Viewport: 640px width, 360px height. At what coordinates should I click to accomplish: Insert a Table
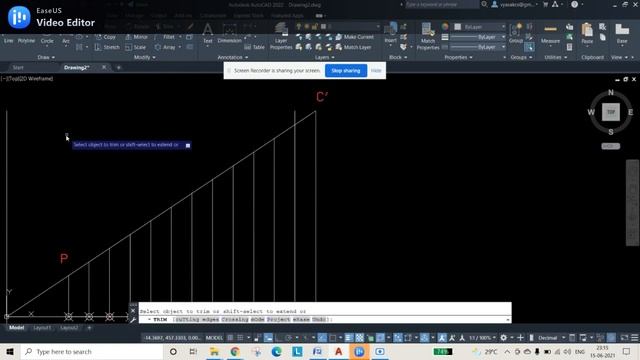coord(255,47)
